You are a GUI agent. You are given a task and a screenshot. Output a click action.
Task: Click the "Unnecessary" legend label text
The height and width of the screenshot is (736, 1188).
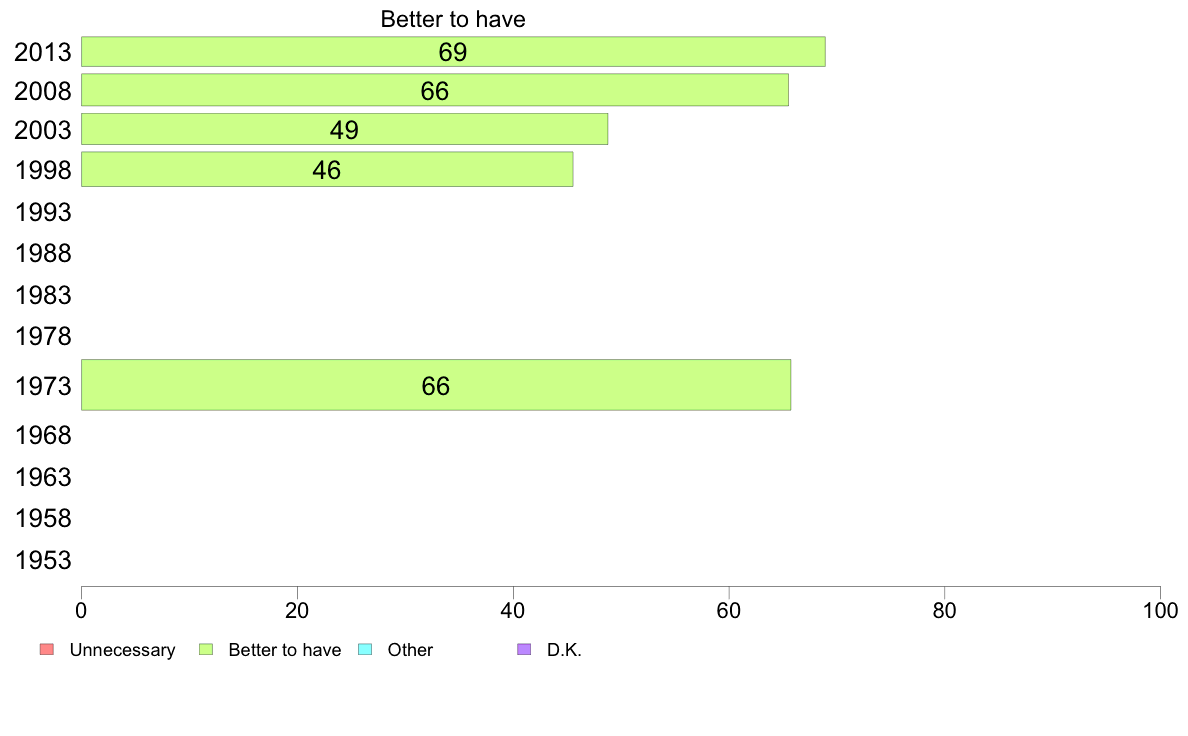(x=122, y=650)
